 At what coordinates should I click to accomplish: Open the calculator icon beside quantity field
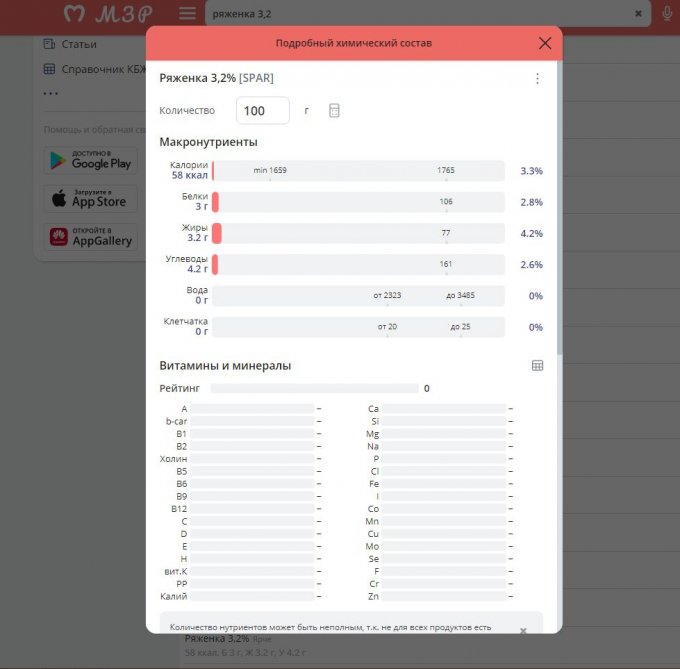pos(334,110)
